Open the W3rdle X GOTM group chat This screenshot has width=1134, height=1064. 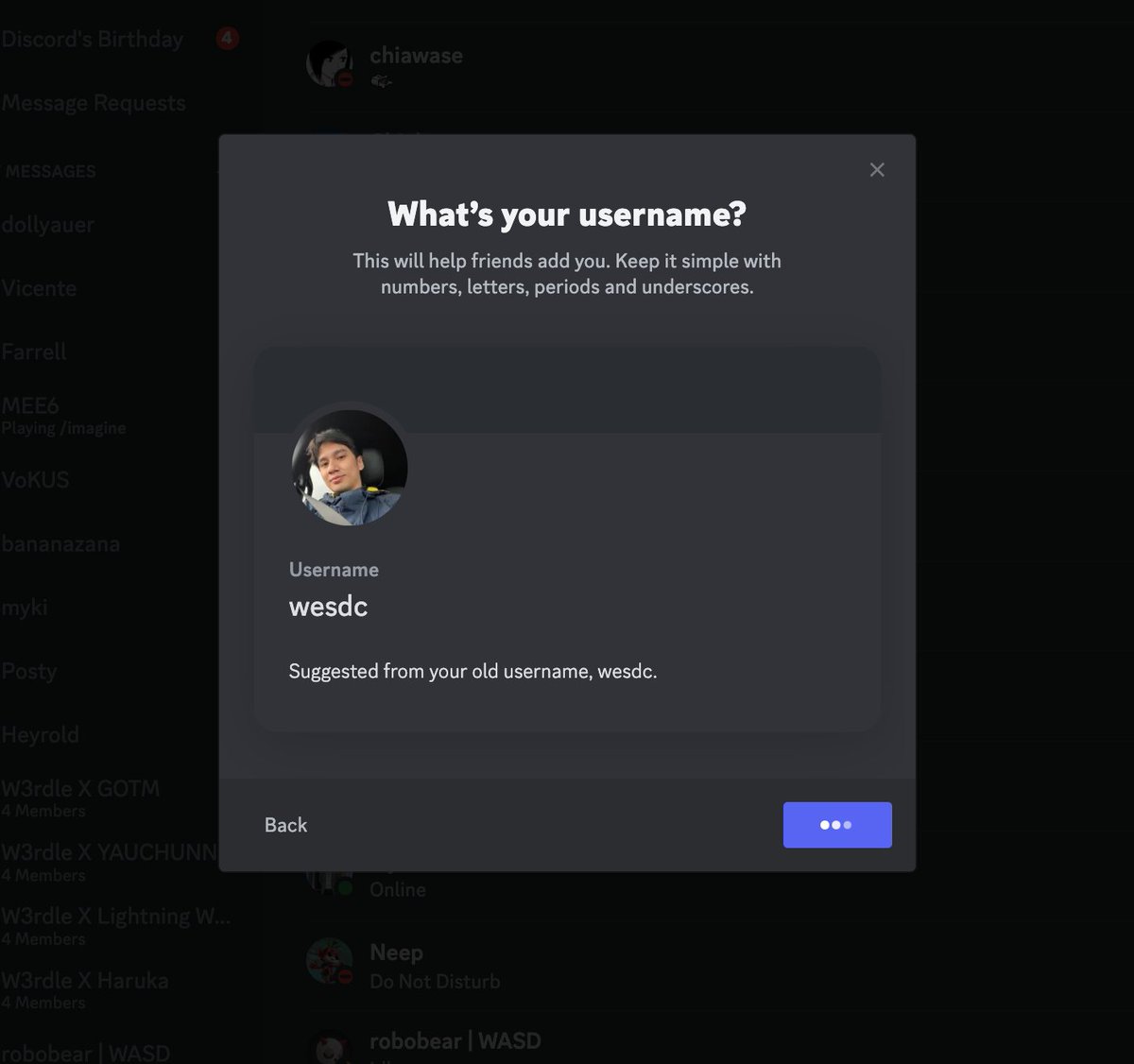80,798
